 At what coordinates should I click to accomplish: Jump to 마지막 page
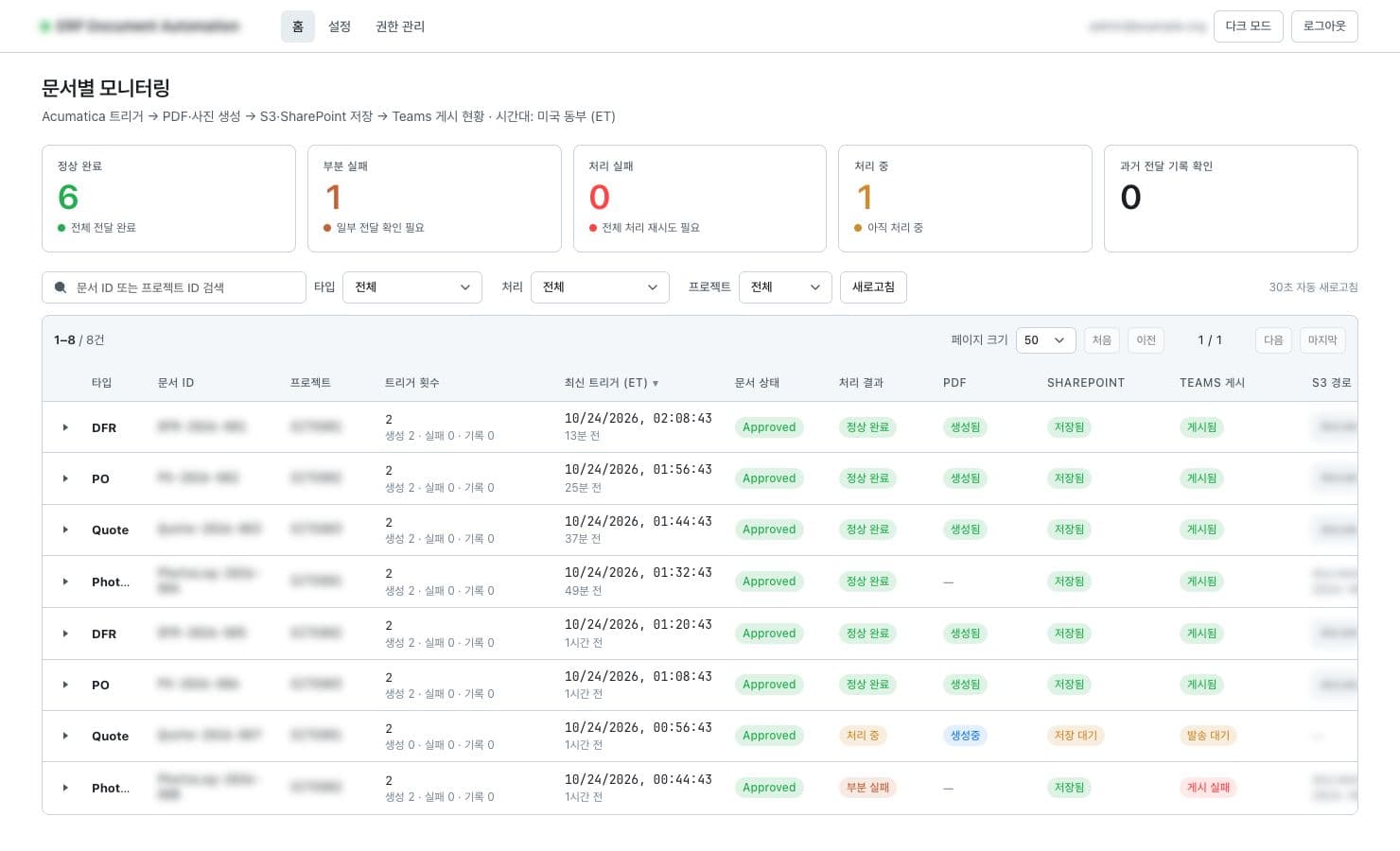[x=1322, y=340]
